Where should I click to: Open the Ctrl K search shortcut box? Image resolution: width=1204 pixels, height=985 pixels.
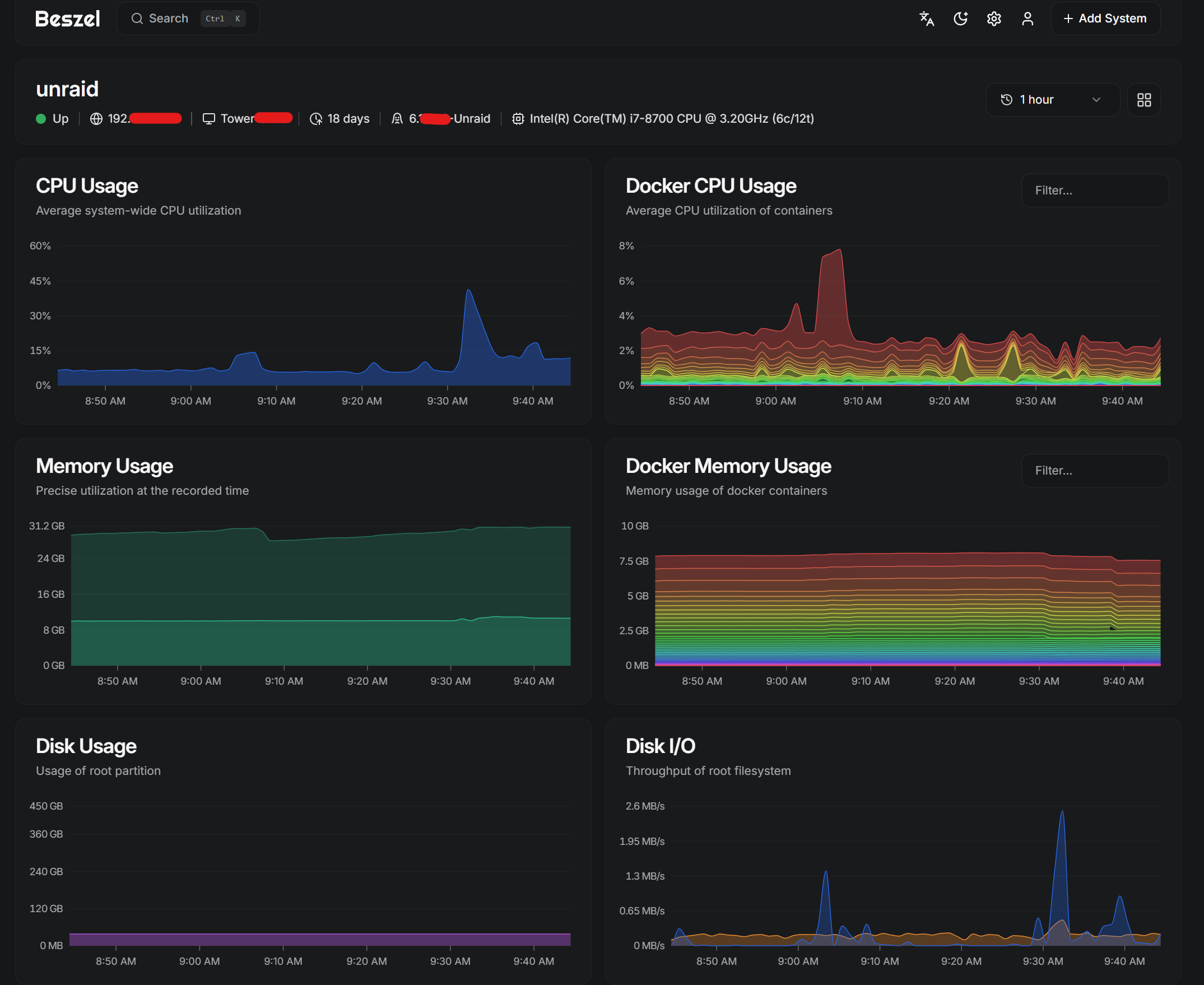pyautogui.click(x=223, y=18)
